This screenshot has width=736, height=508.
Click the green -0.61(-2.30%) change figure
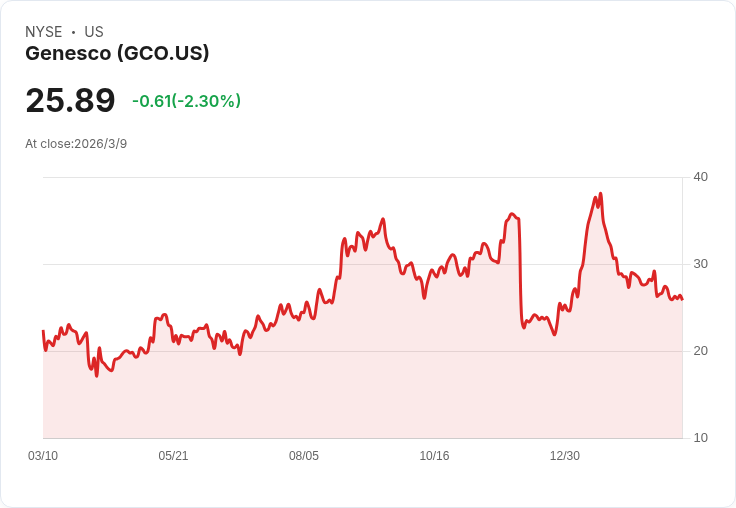click(186, 100)
